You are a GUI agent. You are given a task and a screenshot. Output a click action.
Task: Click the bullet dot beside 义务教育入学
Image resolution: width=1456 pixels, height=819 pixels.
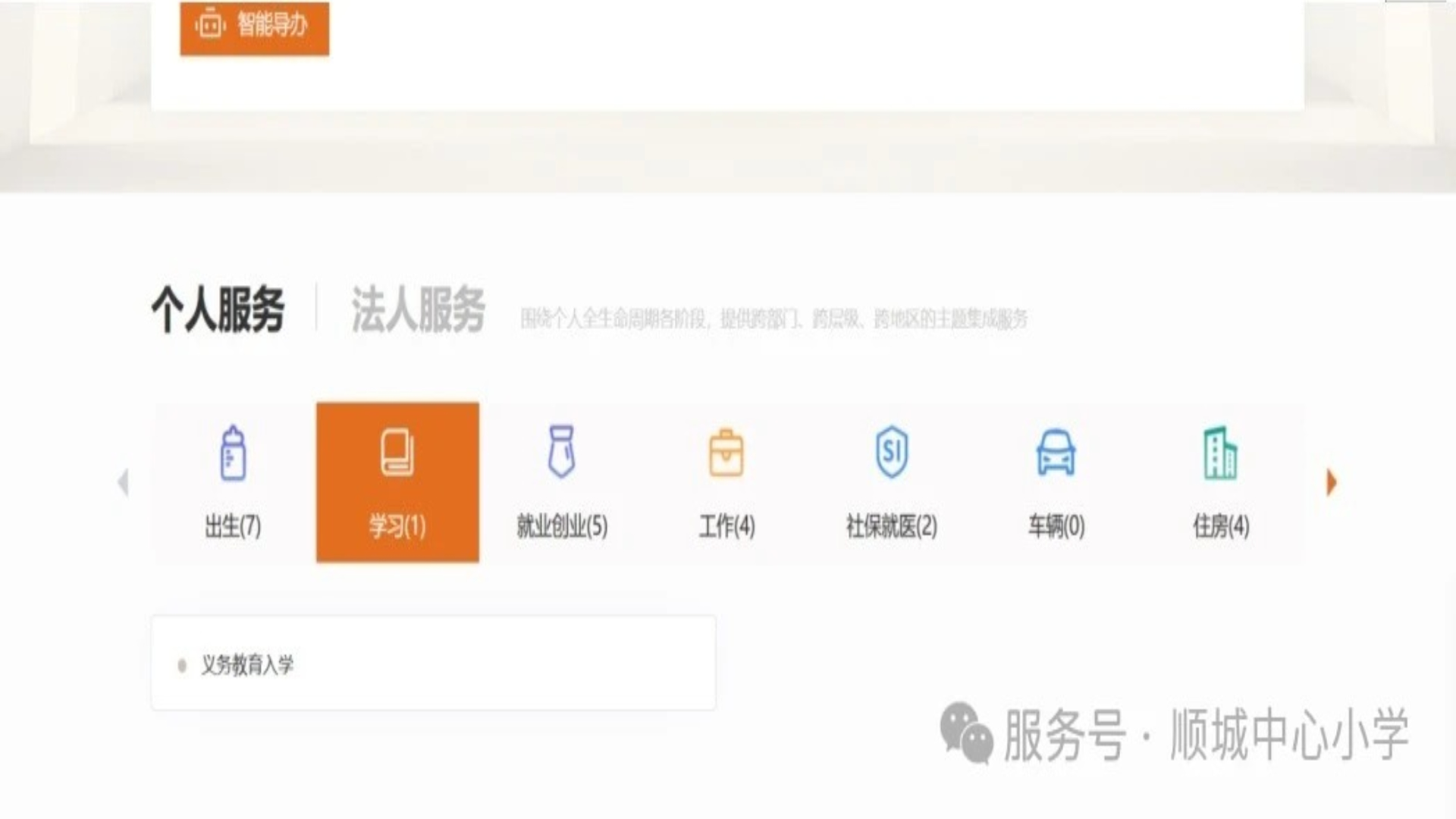click(x=182, y=666)
